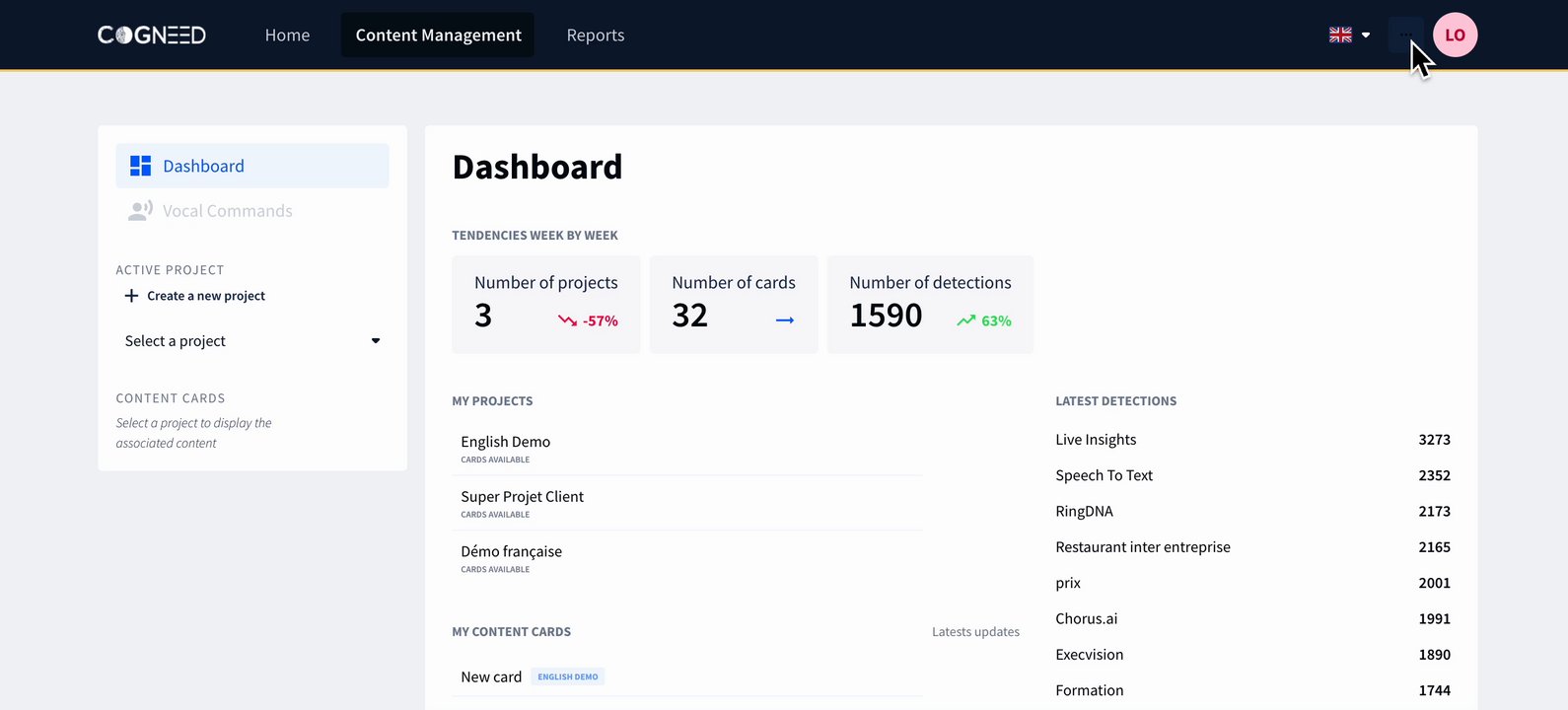Screen dimensions: 1568x710
Task: Click the Vocal Commands speaker icon
Action: (x=141, y=211)
